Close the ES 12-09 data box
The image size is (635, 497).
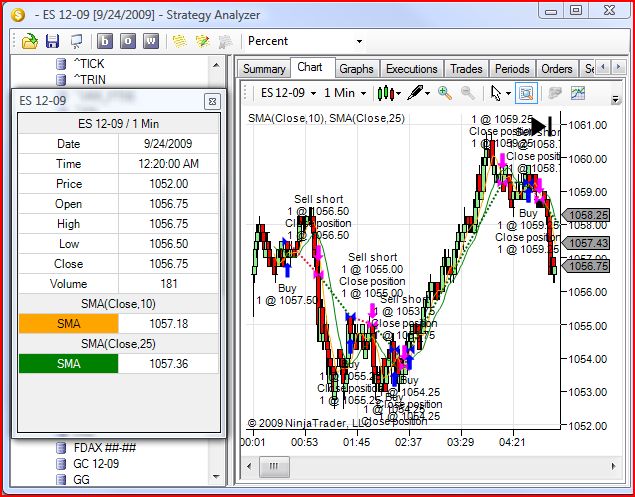click(212, 101)
